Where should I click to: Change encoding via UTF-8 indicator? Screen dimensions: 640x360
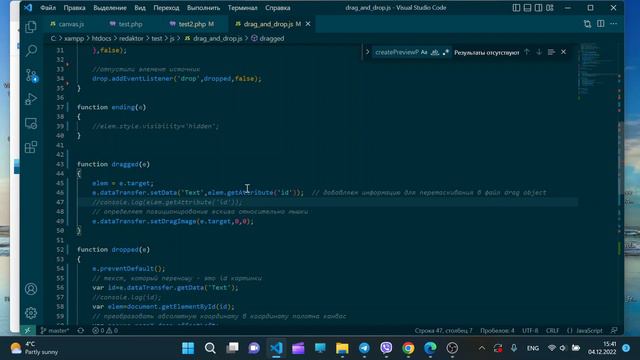[x=530, y=330]
